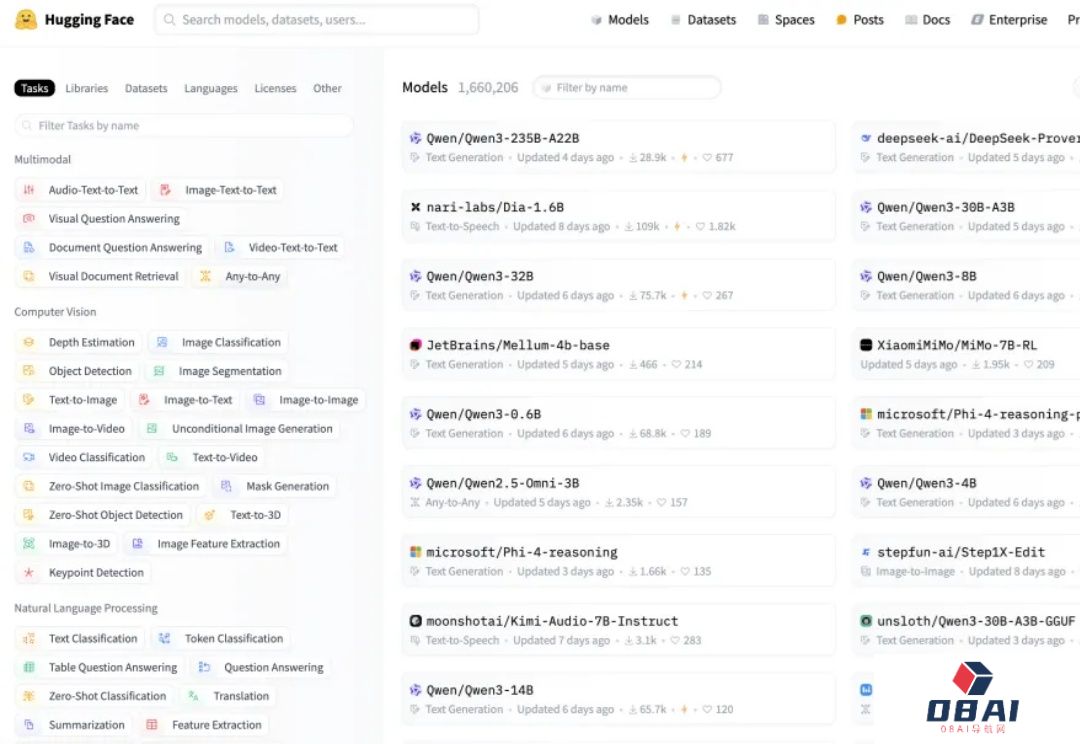Image resolution: width=1080 pixels, height=744 pixels.
Task: Filter by Token Classification task
Action: [220, 639]
